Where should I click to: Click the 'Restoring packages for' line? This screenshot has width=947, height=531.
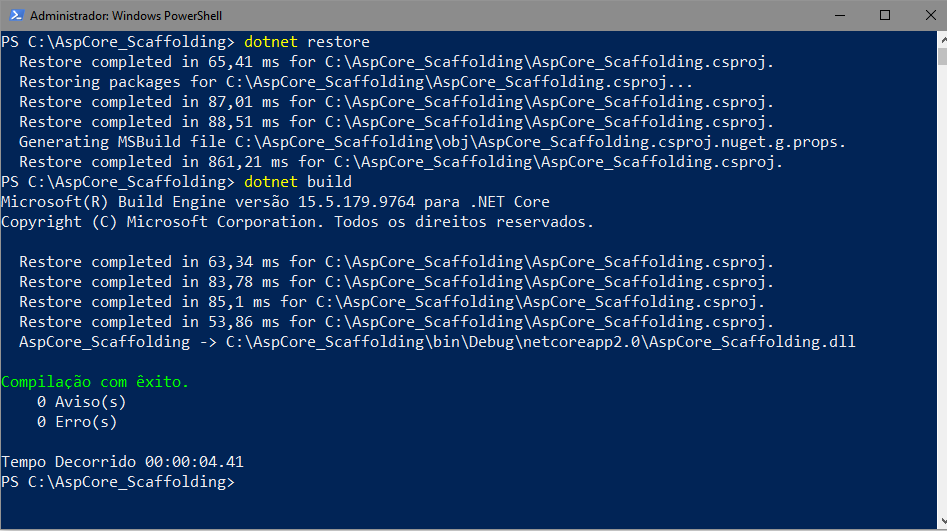point(356,82)
